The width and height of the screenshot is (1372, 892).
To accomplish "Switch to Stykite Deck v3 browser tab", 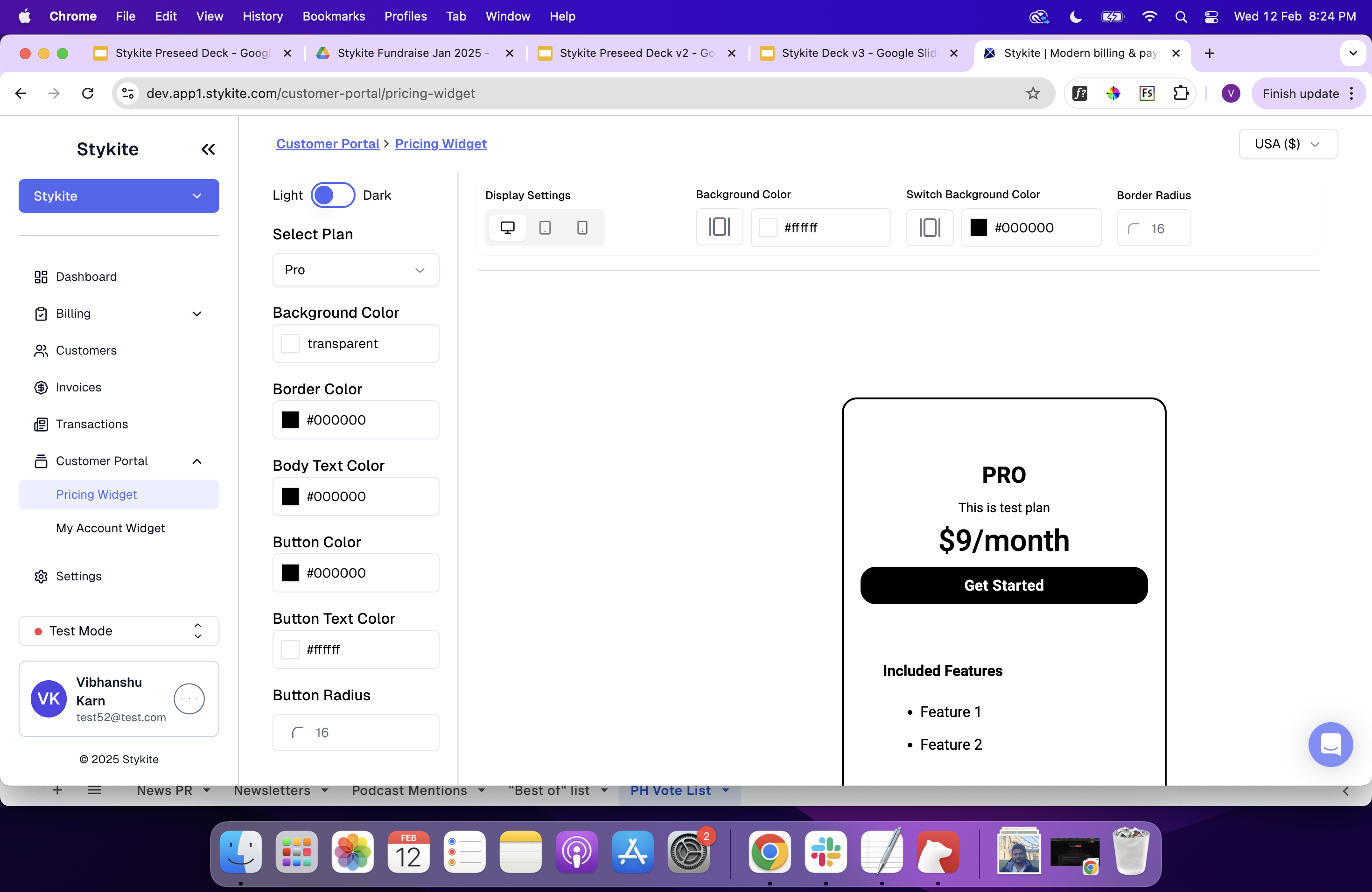I will click(858, 53).
